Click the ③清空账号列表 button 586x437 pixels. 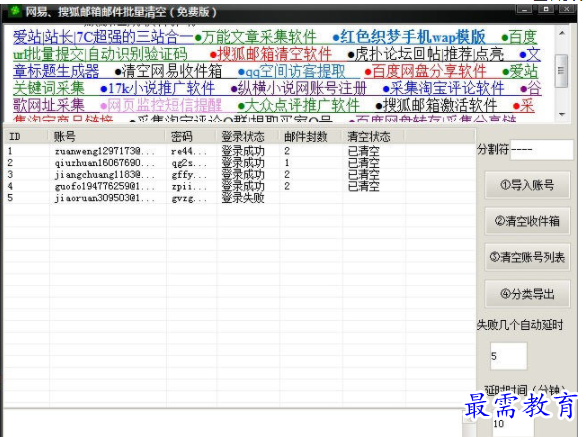pos(527,257)
